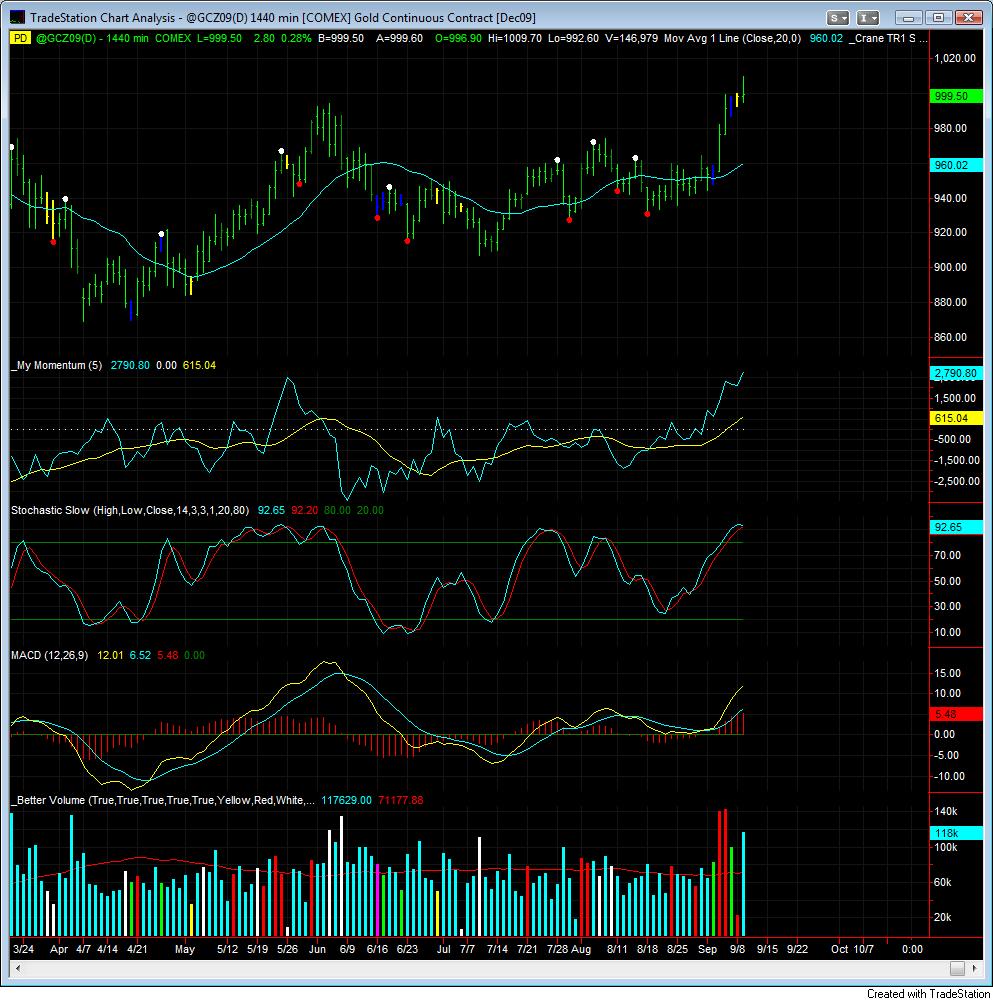Click the V=146,979 volume readout

[x=631, y=38]
